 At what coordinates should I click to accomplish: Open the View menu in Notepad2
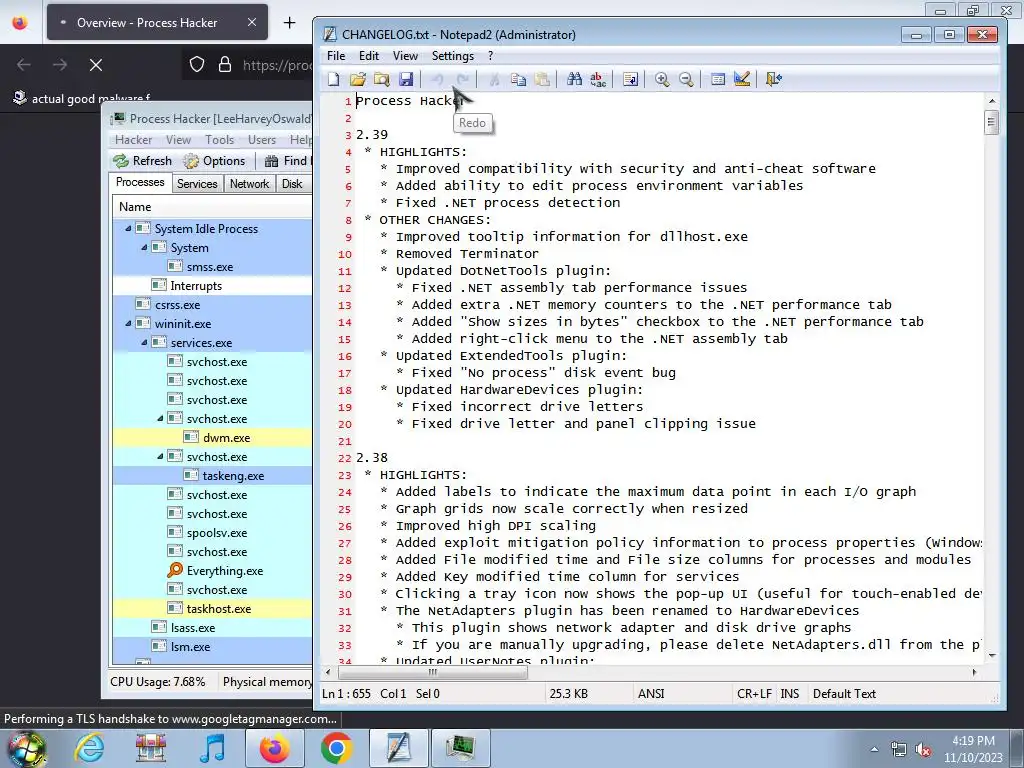405,56
